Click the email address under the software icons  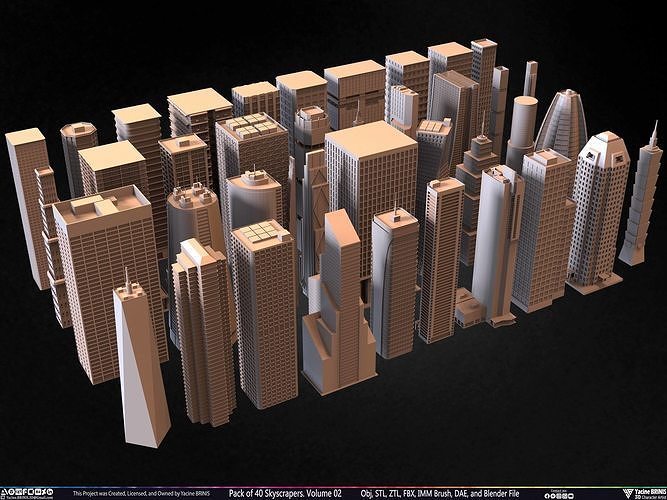click(30, 497)
